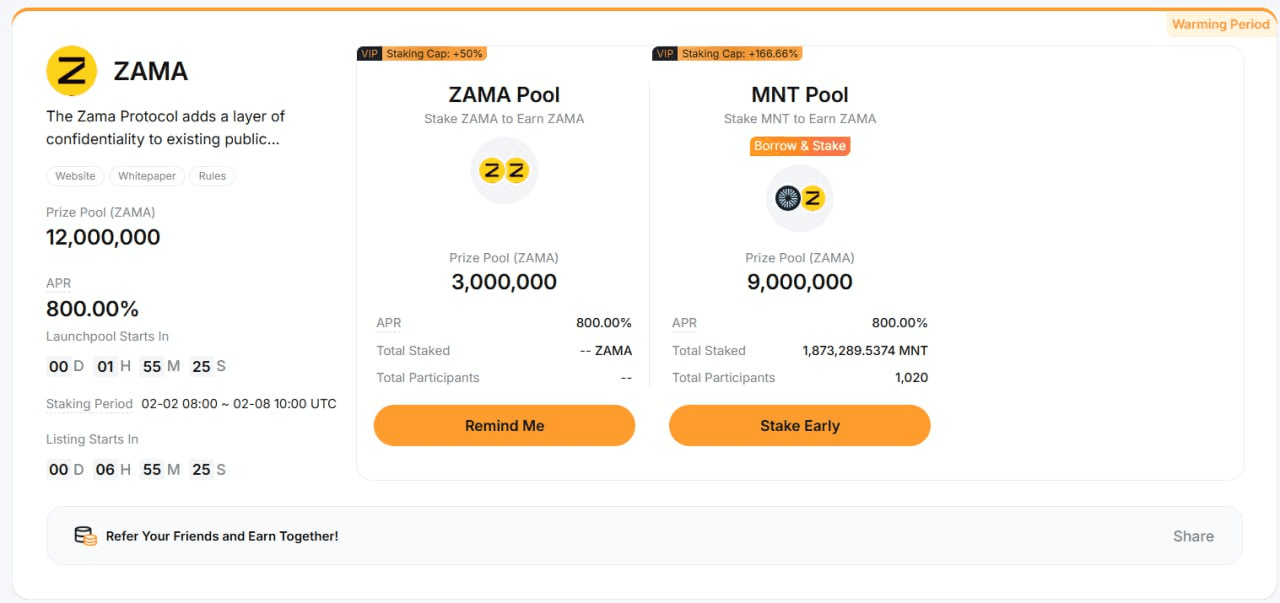
Task: Click the ZAMA Pool Staking Cap +50% label
Action: 435,54
